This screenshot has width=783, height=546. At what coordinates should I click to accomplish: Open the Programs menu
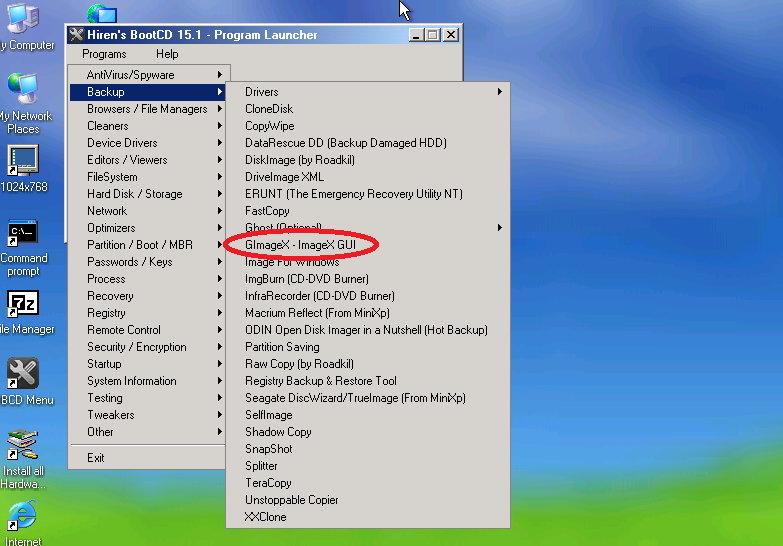104,54
